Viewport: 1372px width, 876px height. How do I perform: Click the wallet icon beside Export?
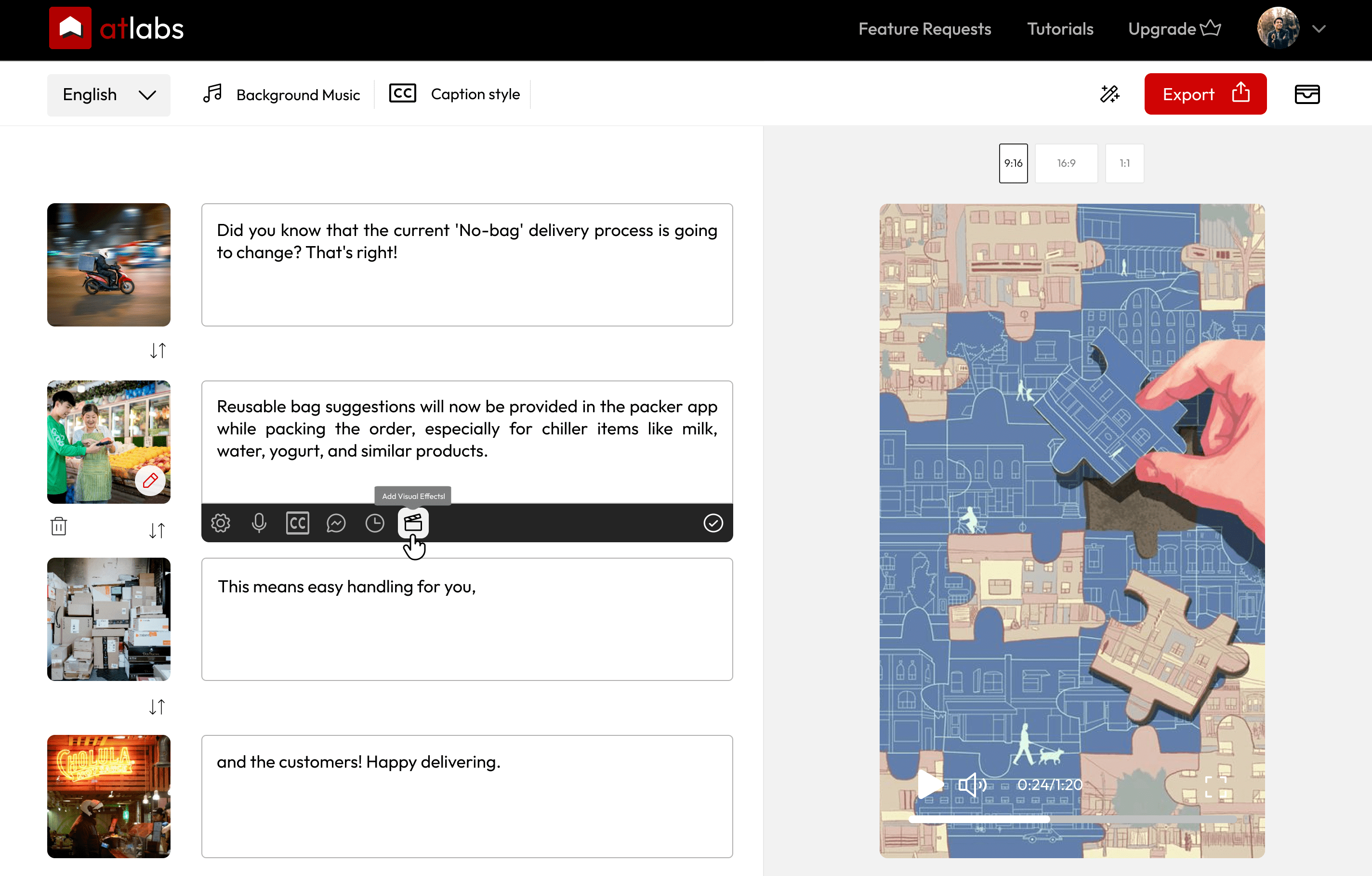[x=1307, y=94]
